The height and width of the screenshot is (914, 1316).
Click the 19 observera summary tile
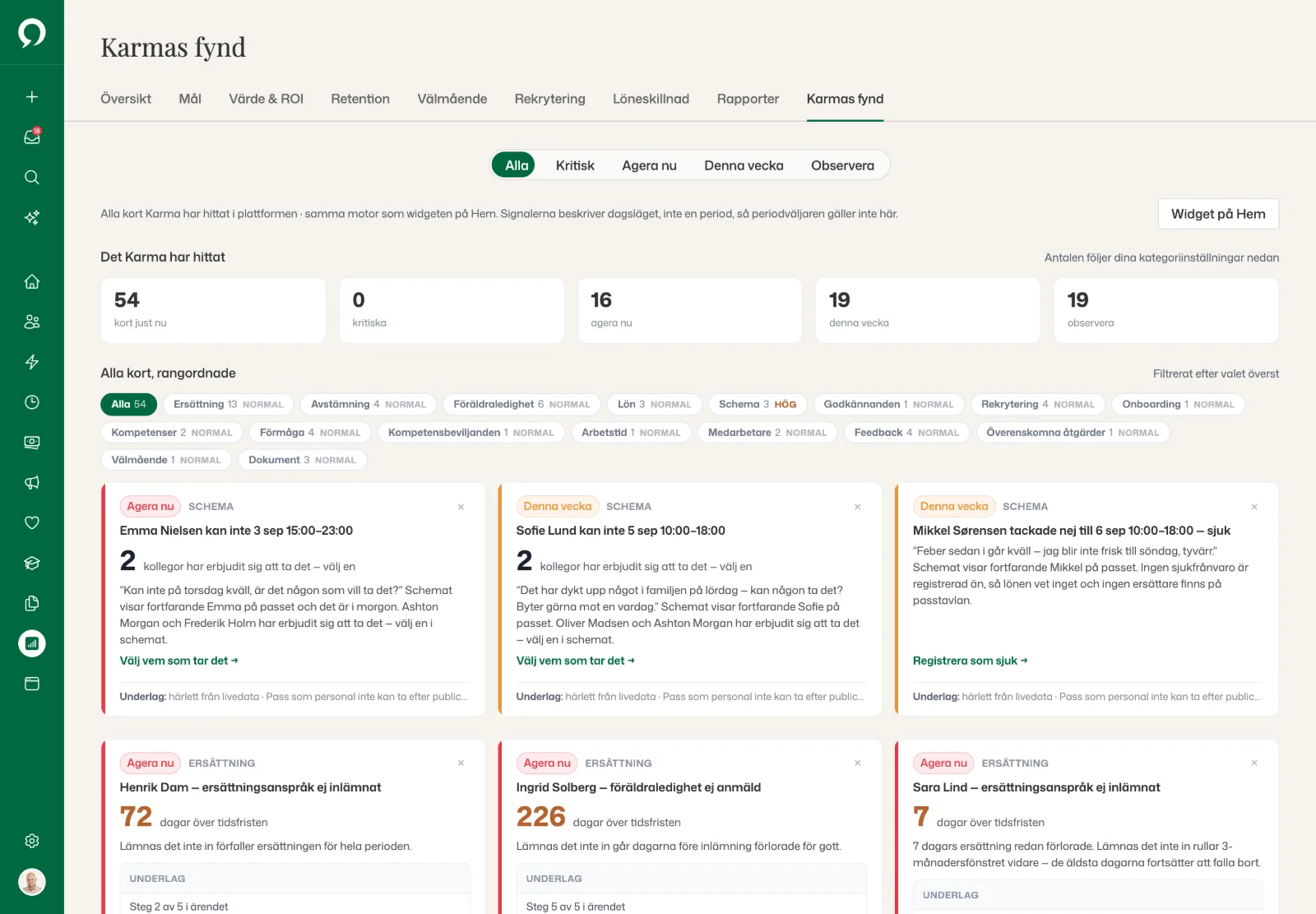[1166, 310]
